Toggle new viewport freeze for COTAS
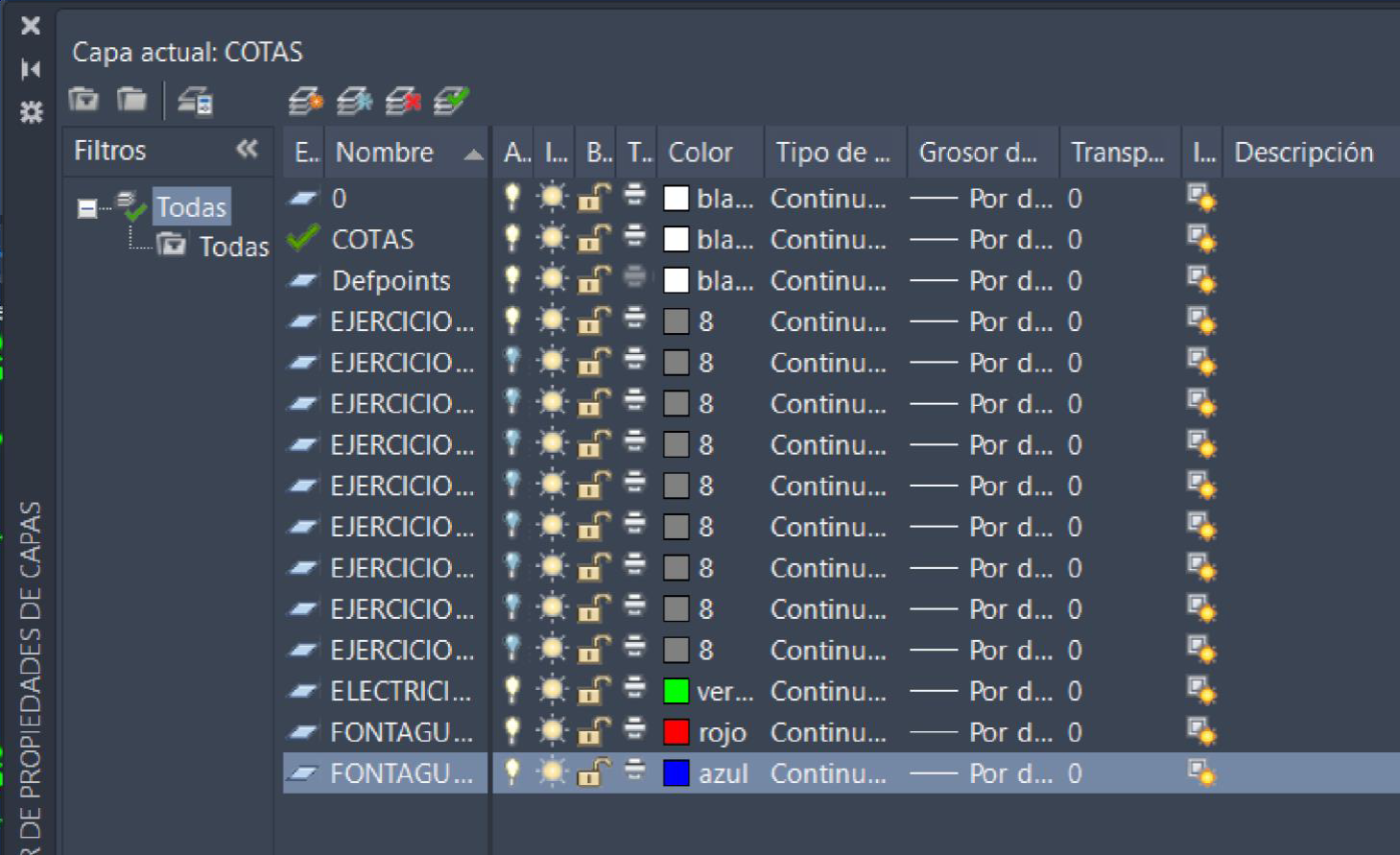The width and height of the screenshot is (1400, 855). click(x=1201, y=239)
